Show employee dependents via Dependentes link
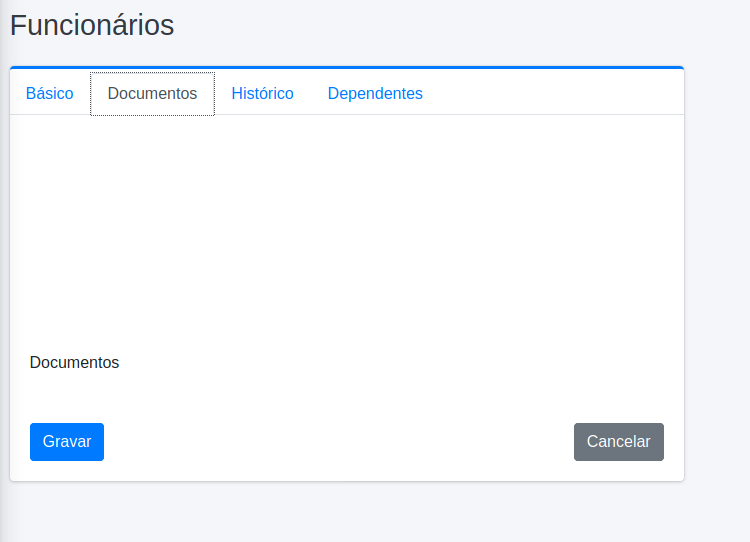This screenshot has height=542, width=750. (375, 93)
